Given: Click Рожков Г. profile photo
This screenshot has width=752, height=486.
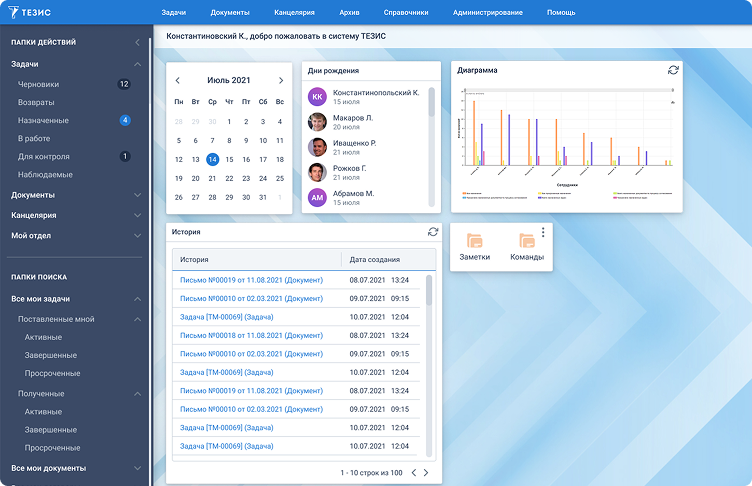Looking at the screenshot, I should click(317, 172).
